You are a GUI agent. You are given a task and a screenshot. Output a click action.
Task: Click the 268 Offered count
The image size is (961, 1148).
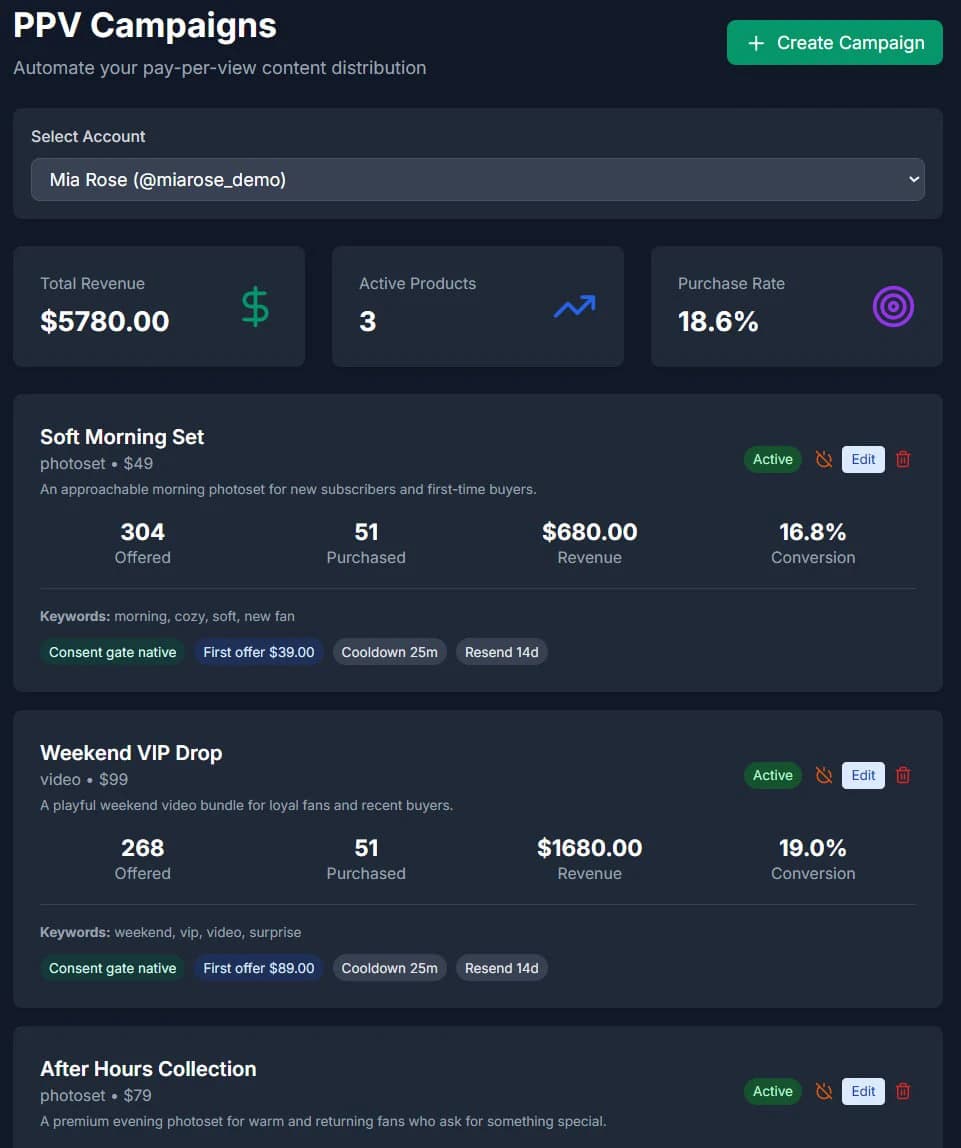coord(143,849)
